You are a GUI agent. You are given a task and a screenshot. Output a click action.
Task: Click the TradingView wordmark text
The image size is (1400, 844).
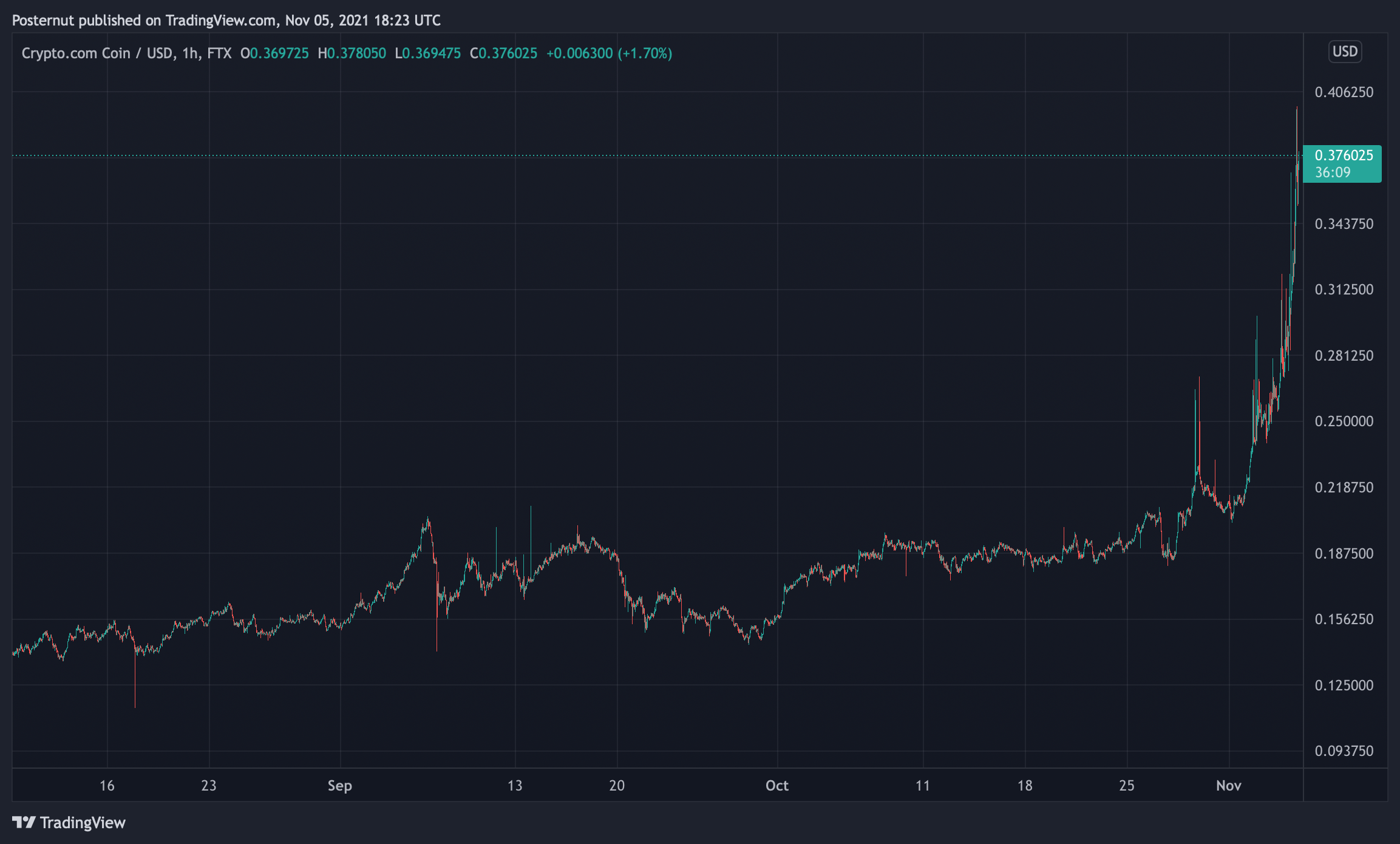(x=83, y=823)
